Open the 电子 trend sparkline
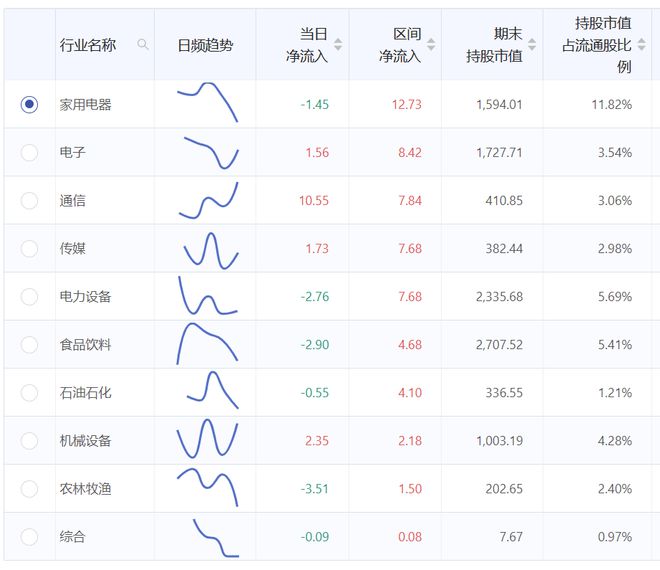 point(211,152)
